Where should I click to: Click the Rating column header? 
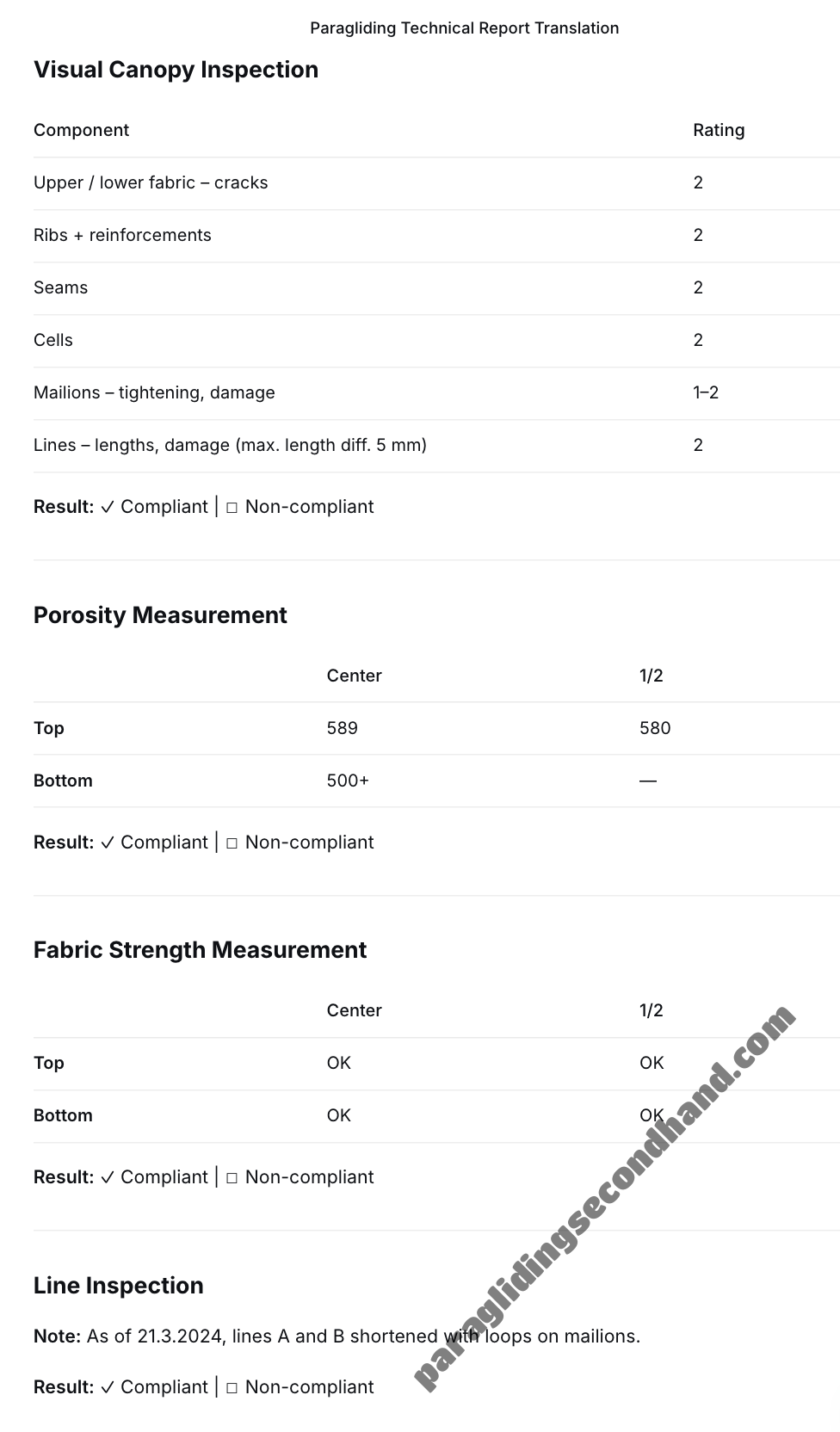point(719,130)
